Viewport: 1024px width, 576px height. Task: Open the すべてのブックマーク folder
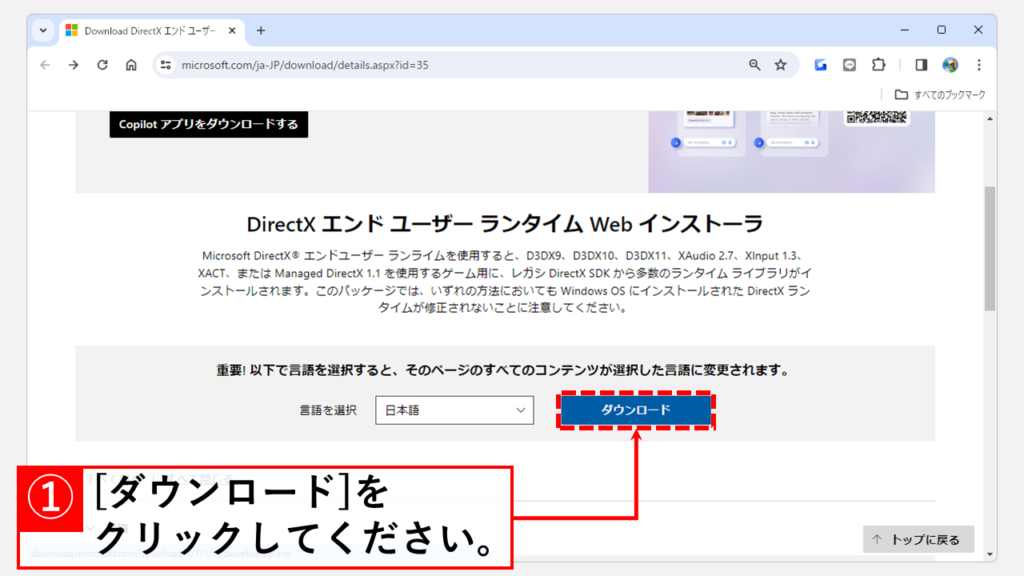click(x=940, y=94)
